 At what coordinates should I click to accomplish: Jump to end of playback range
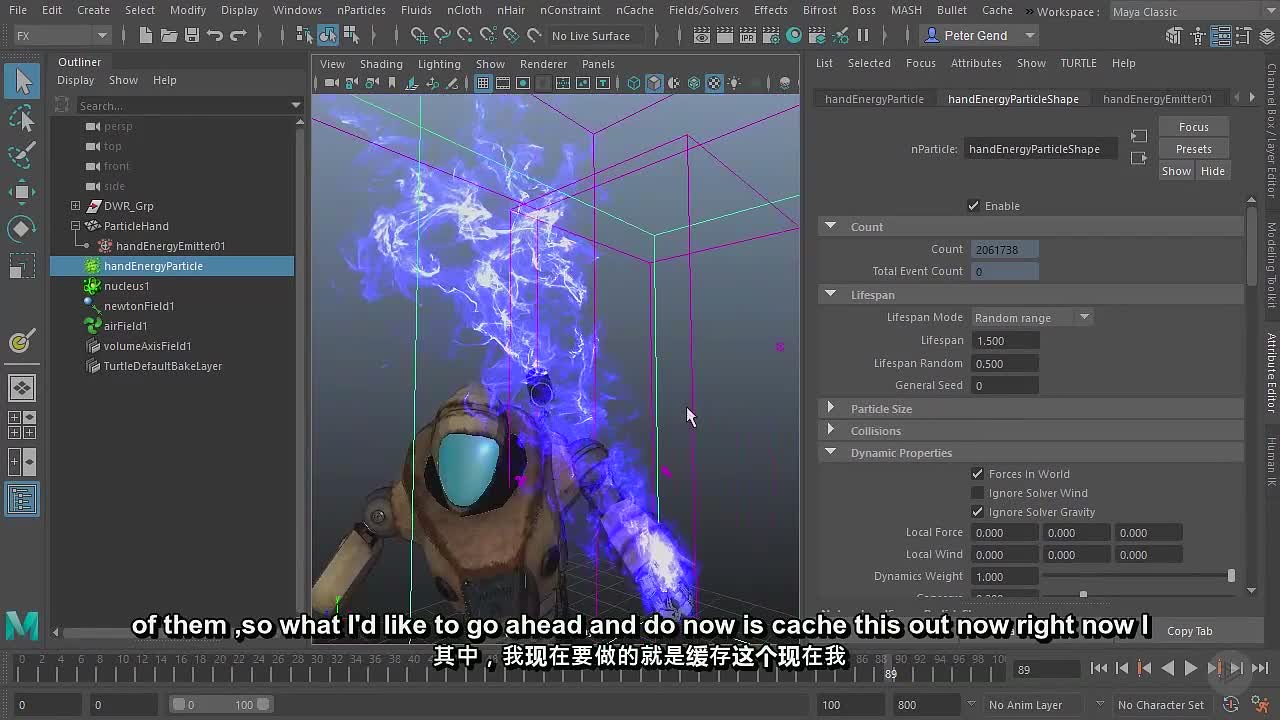(1259, 669)
